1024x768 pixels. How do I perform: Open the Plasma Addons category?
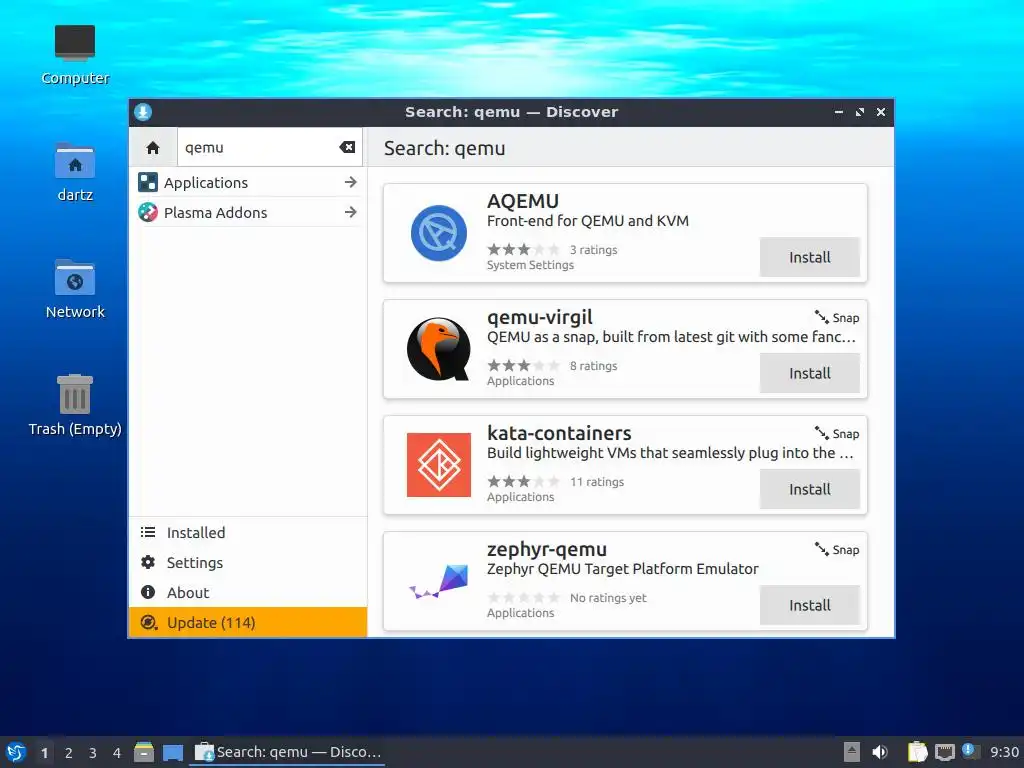pos(248,212)
